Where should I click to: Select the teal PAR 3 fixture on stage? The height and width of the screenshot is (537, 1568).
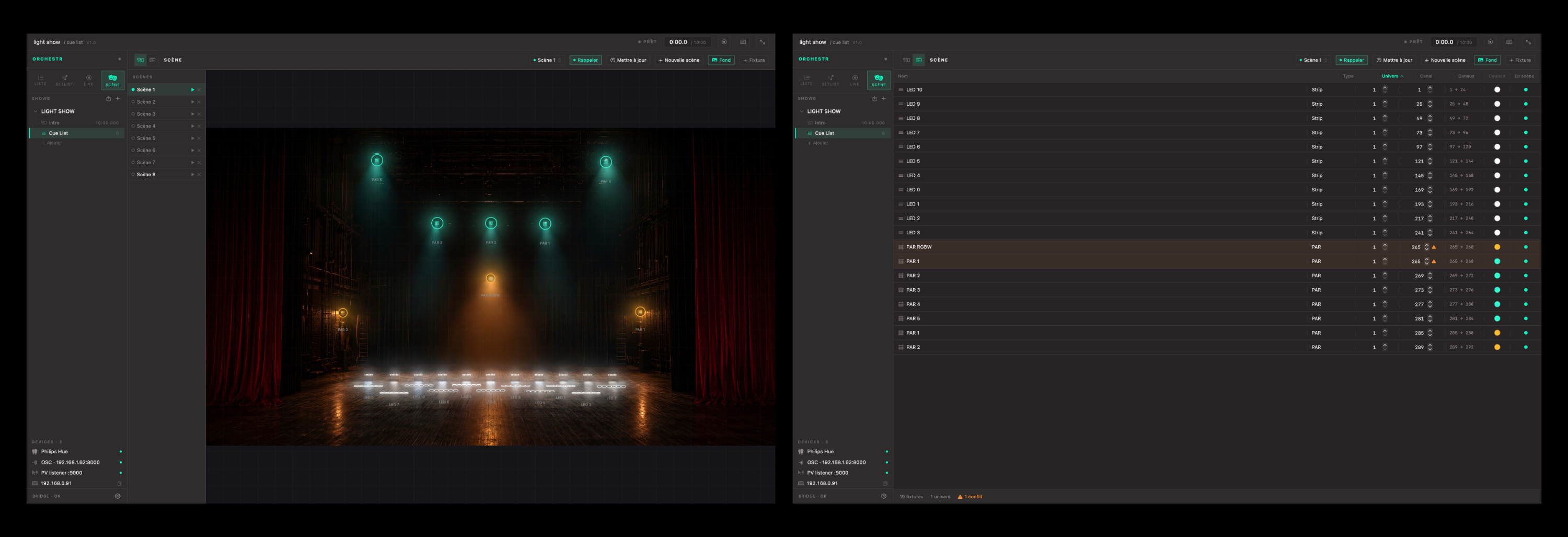click(437, 223)
